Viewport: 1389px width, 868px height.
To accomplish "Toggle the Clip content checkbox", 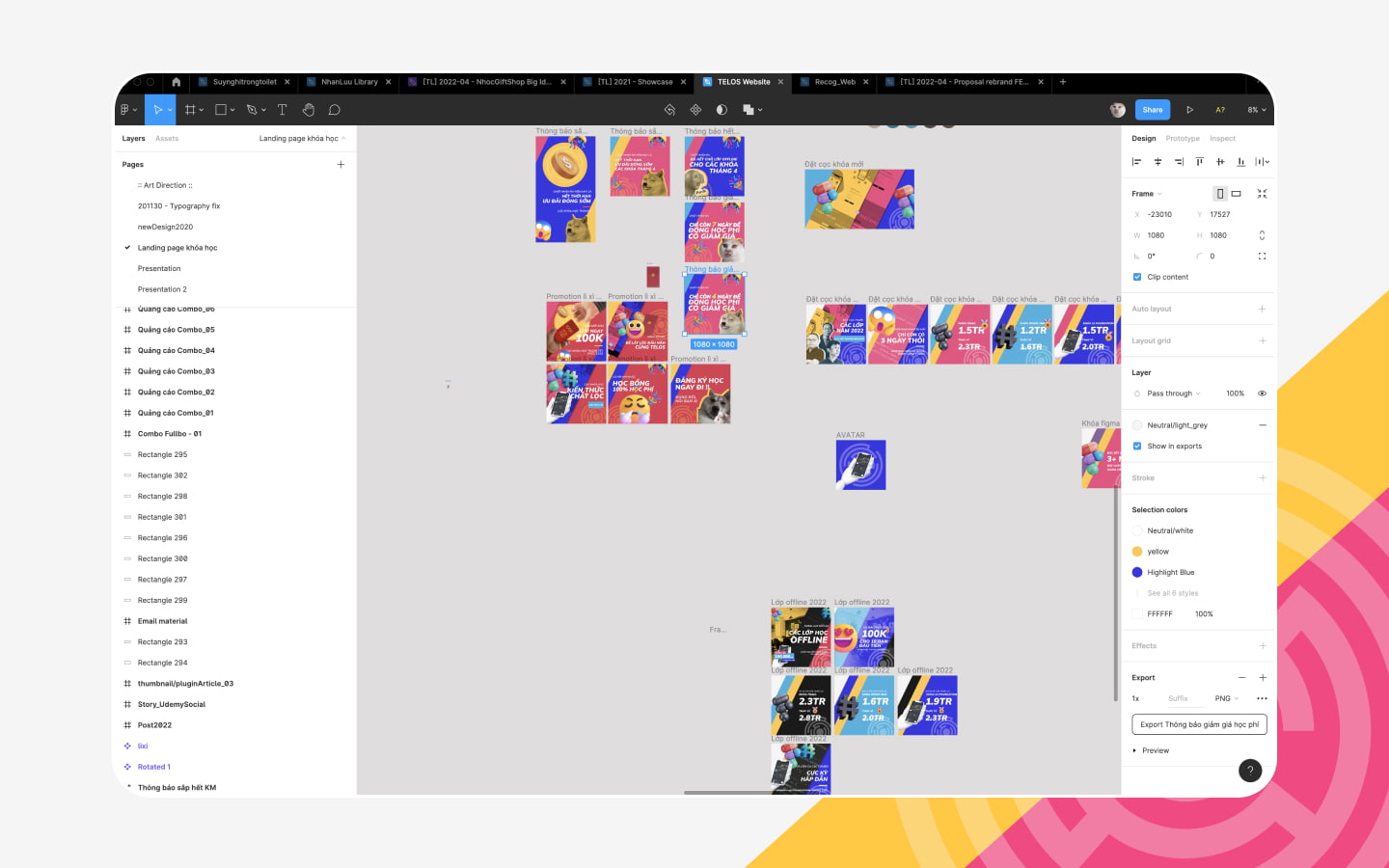I will (x=1137, y=277).
